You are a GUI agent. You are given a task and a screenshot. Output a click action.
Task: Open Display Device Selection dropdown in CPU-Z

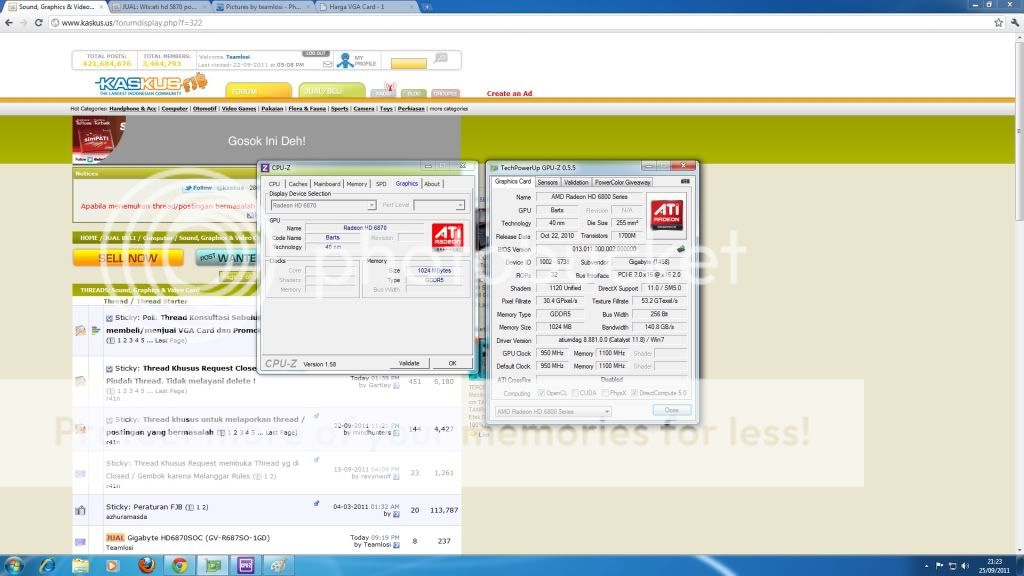323,205
